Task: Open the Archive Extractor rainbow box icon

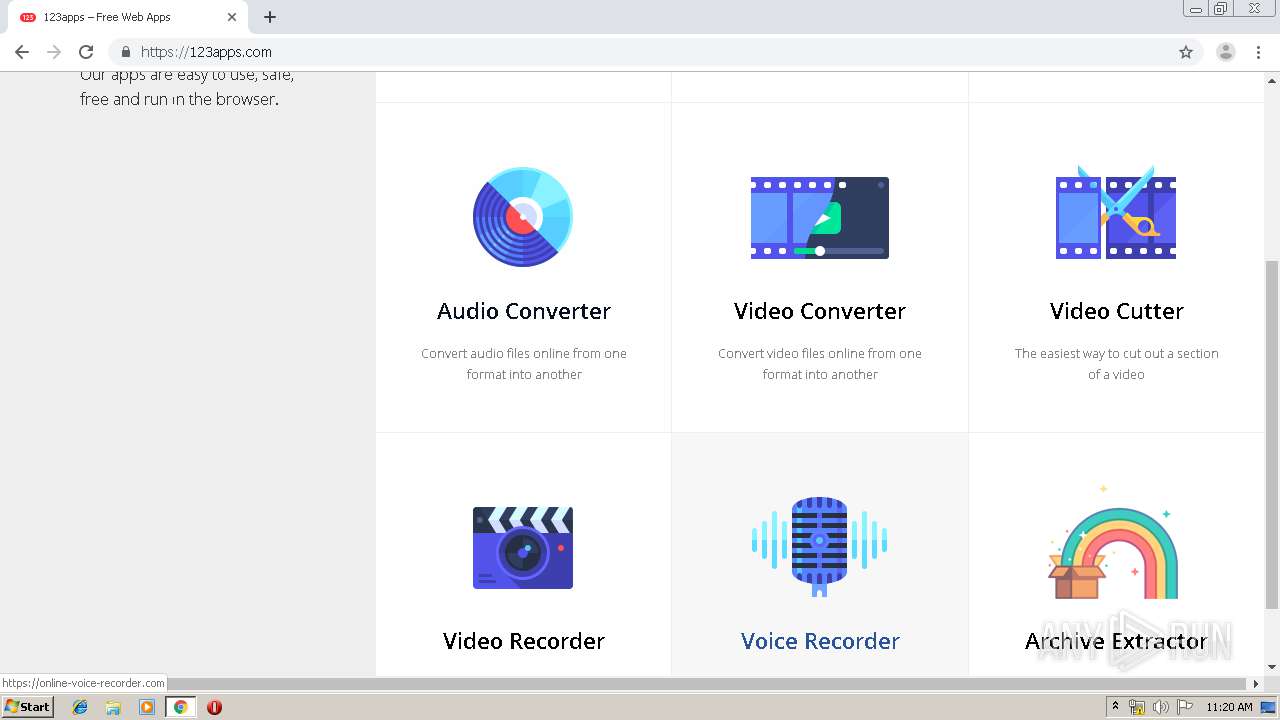Action: point(1113,541)
